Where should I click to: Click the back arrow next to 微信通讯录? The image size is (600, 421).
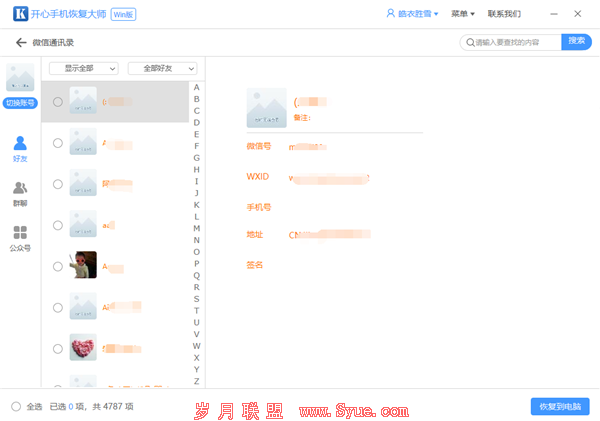(x=21, y=42)
